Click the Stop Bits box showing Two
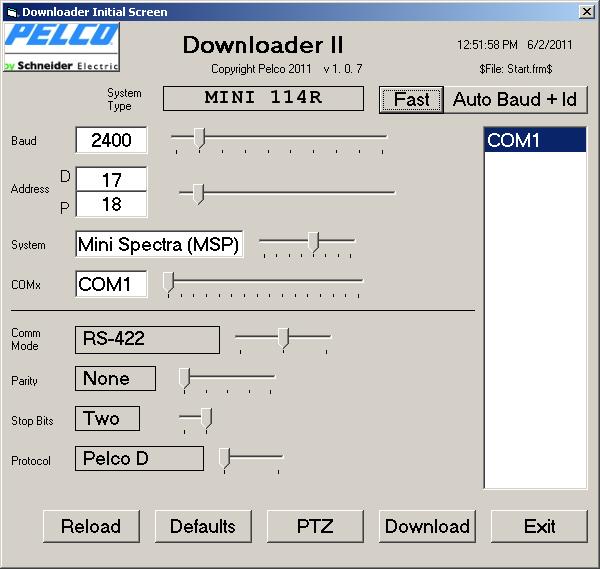The width and height of the screenshot is (600, 569). point(108,419)
